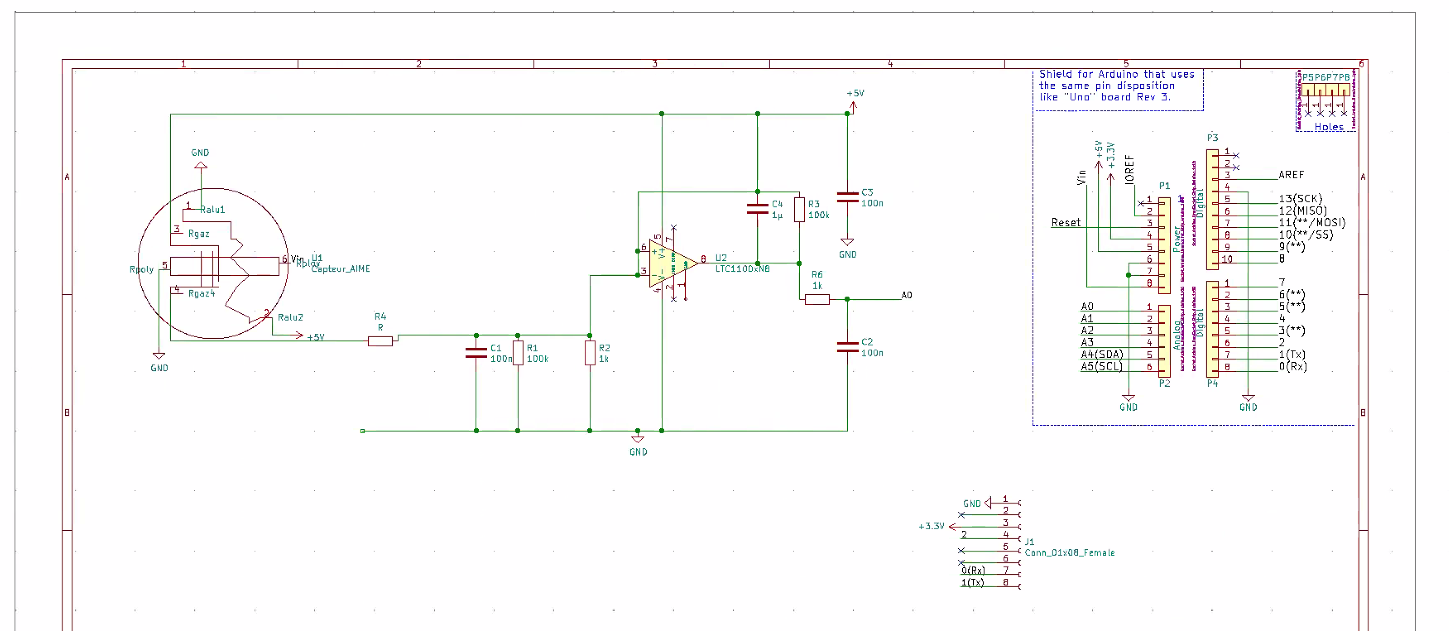Select resistor R4 next to the sensor
Image resolution: width=1449 pixels, height=631 pixels.
(380, 341)
